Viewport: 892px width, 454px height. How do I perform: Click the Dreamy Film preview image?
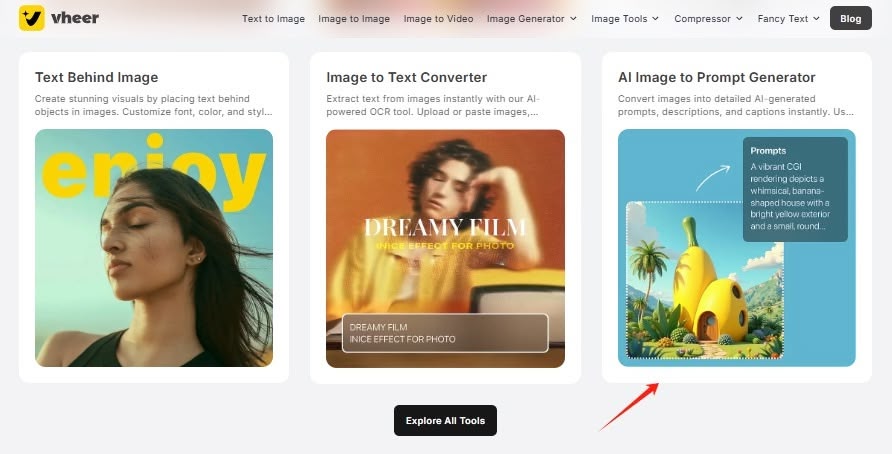[445, 247]
